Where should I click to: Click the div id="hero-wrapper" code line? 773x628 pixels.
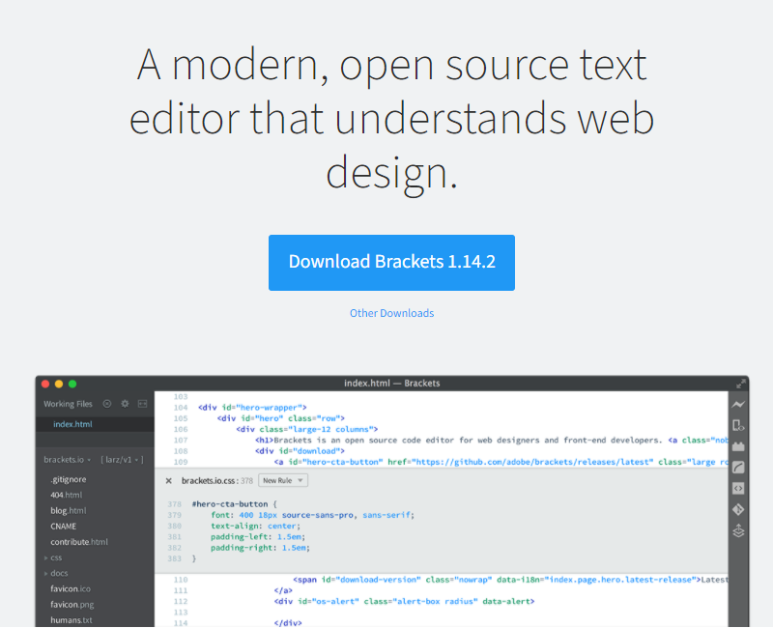[x=252, y=408]
